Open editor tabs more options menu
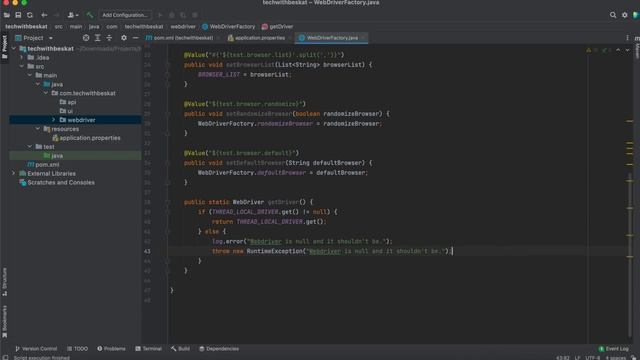Screen dimensions: 640x360 (627, 38)
